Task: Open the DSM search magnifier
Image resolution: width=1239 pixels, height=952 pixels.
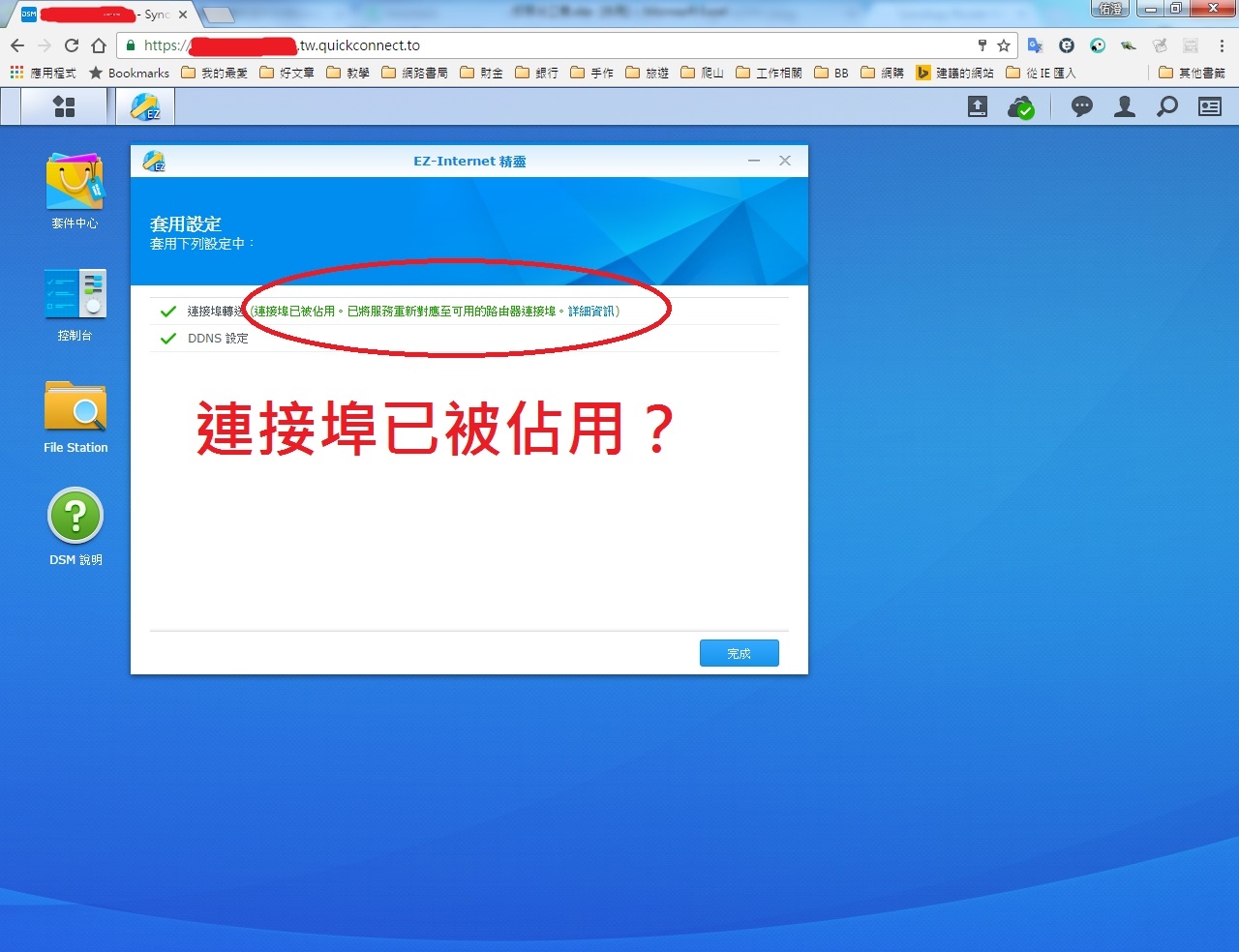Action: click(1167, 107)
